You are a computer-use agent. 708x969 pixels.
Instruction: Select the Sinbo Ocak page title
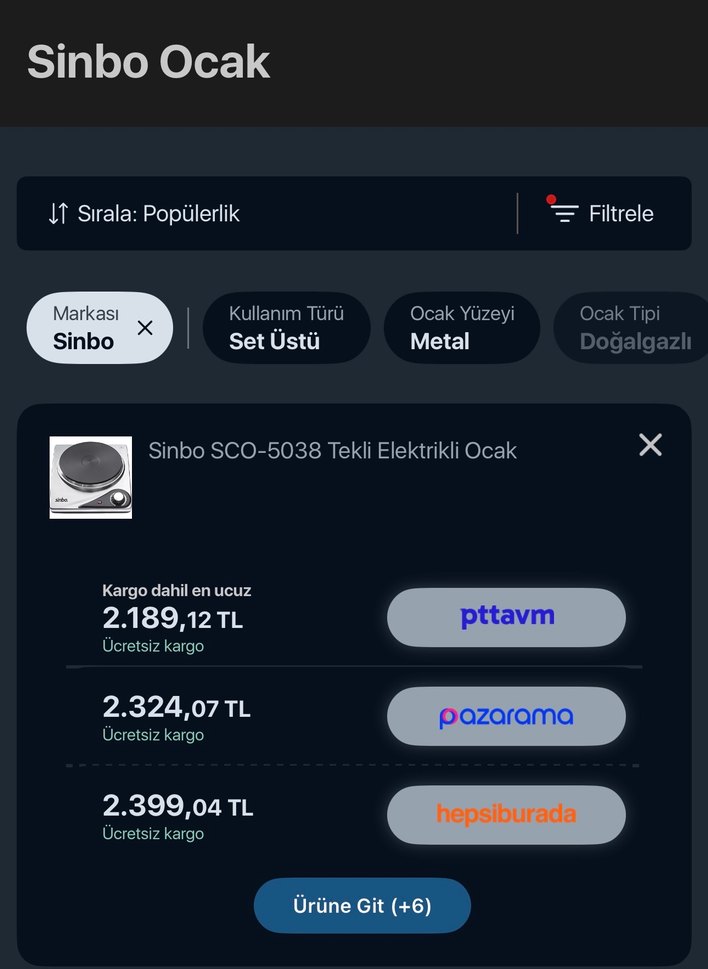click(x=148, y=62)
